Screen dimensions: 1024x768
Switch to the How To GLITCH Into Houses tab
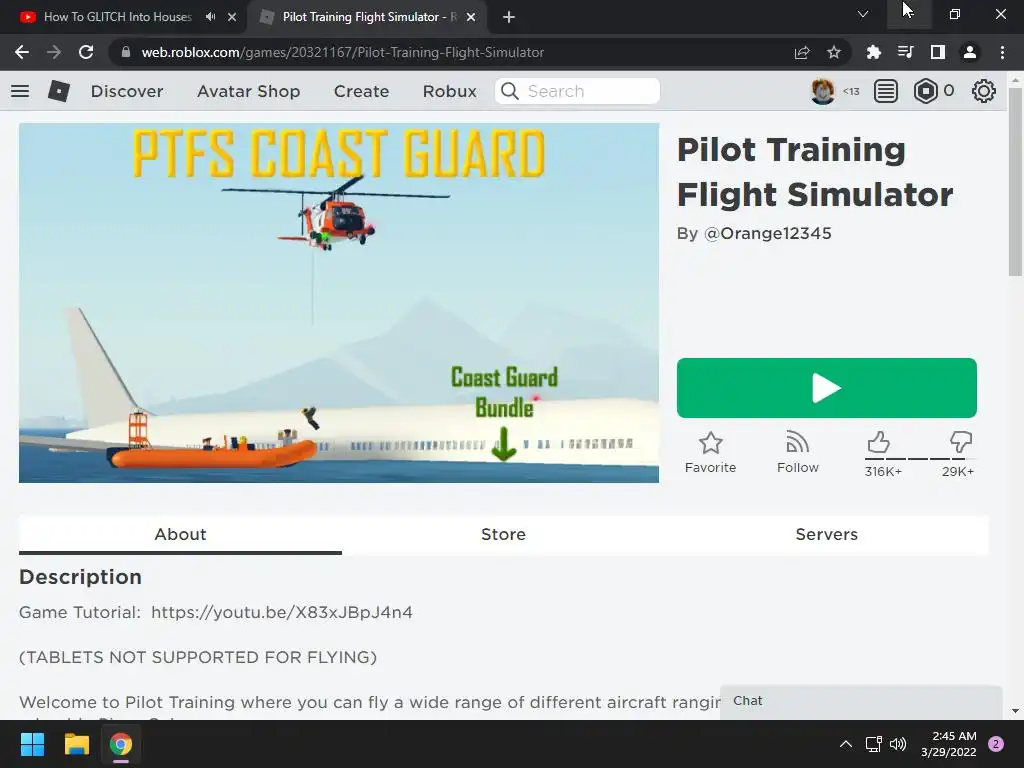(x=118, y=17)
